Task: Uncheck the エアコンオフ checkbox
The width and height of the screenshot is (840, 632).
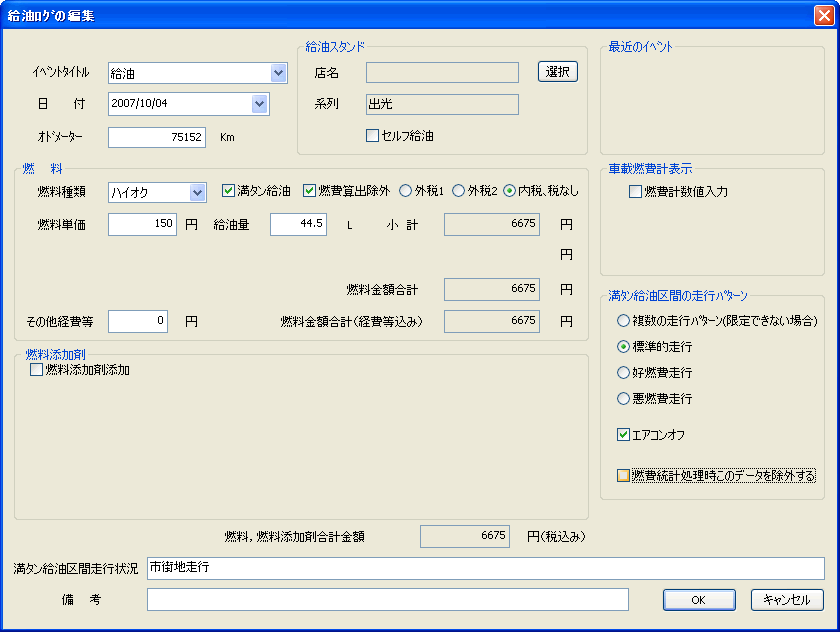Action: (624, 435)
